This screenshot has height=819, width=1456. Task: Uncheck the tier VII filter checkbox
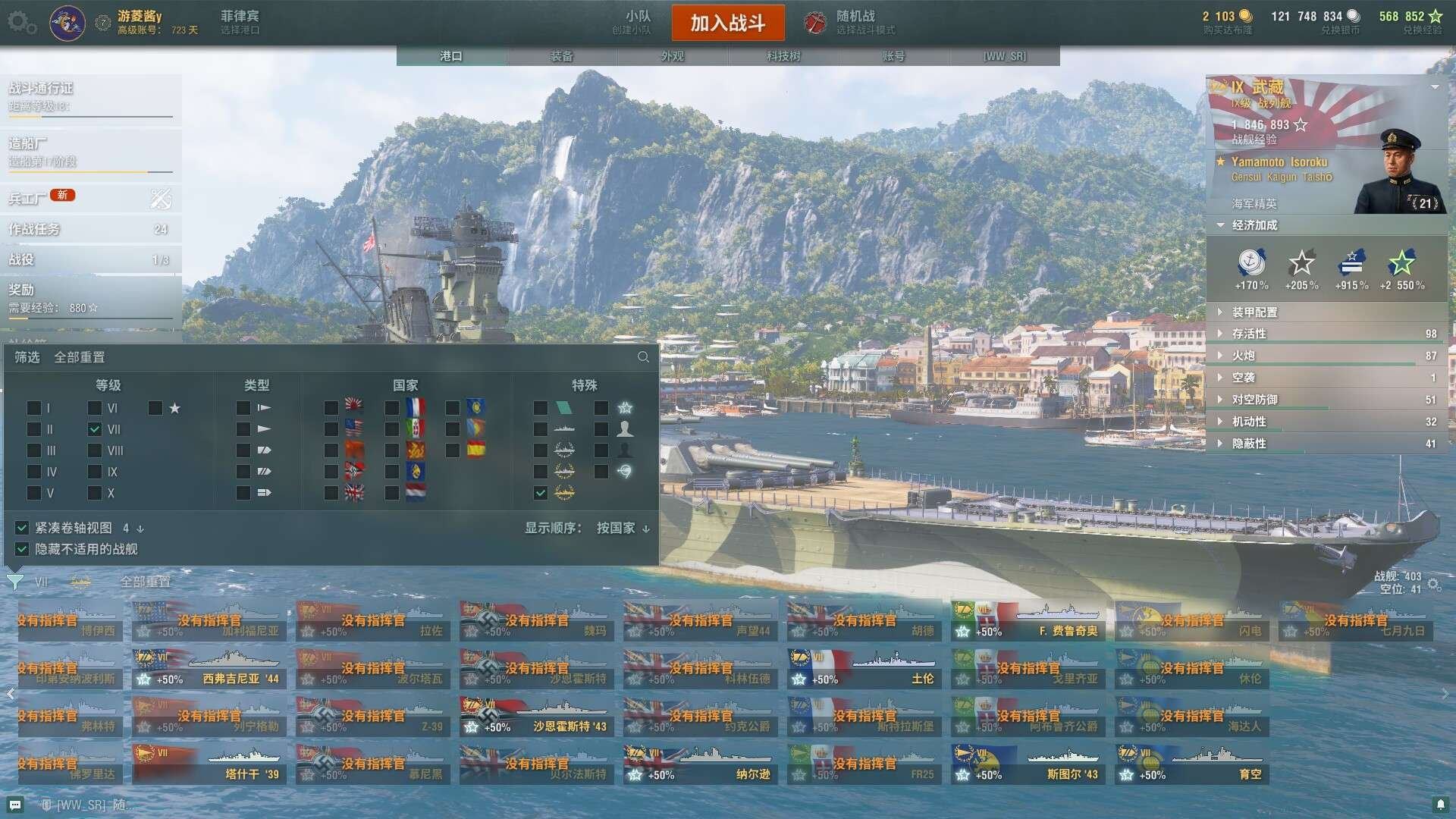point(95,429)
